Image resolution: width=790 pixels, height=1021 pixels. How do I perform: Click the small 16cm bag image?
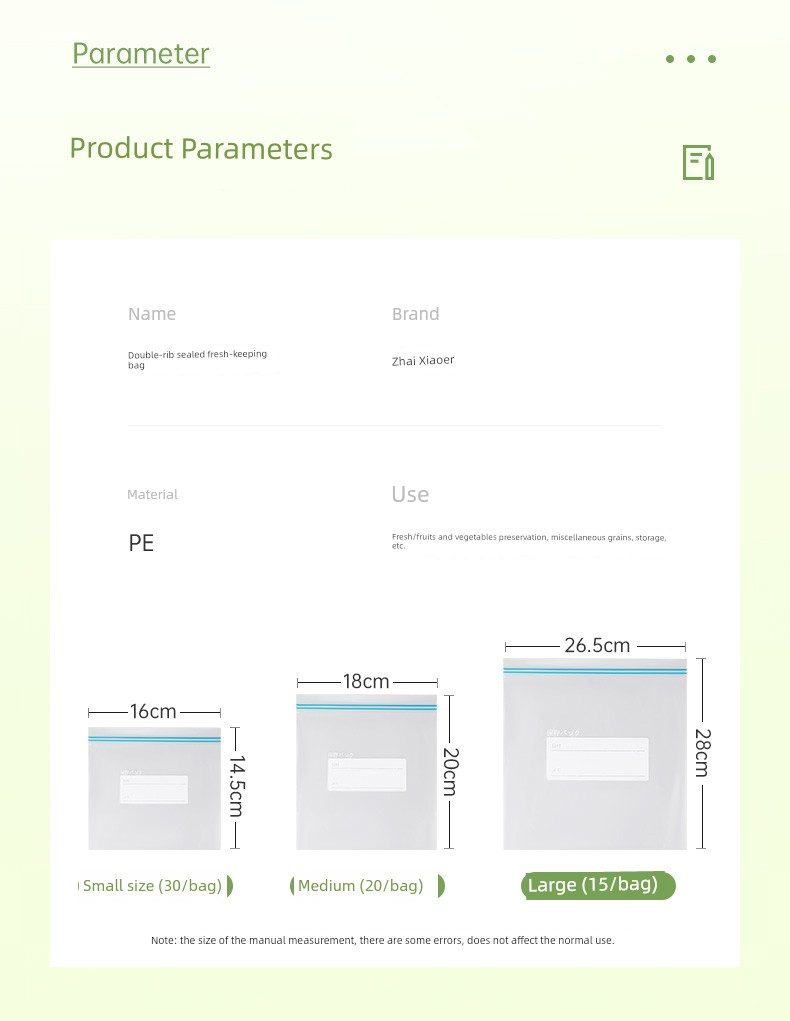coord(154,789)
